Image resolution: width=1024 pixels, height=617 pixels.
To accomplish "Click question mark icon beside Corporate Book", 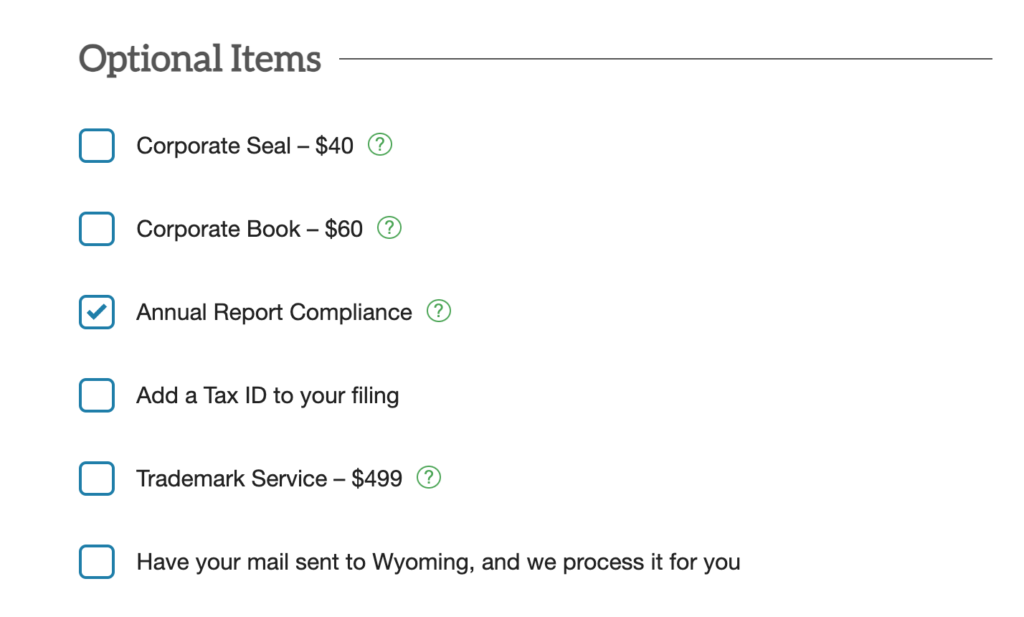I will coord(389,228).
